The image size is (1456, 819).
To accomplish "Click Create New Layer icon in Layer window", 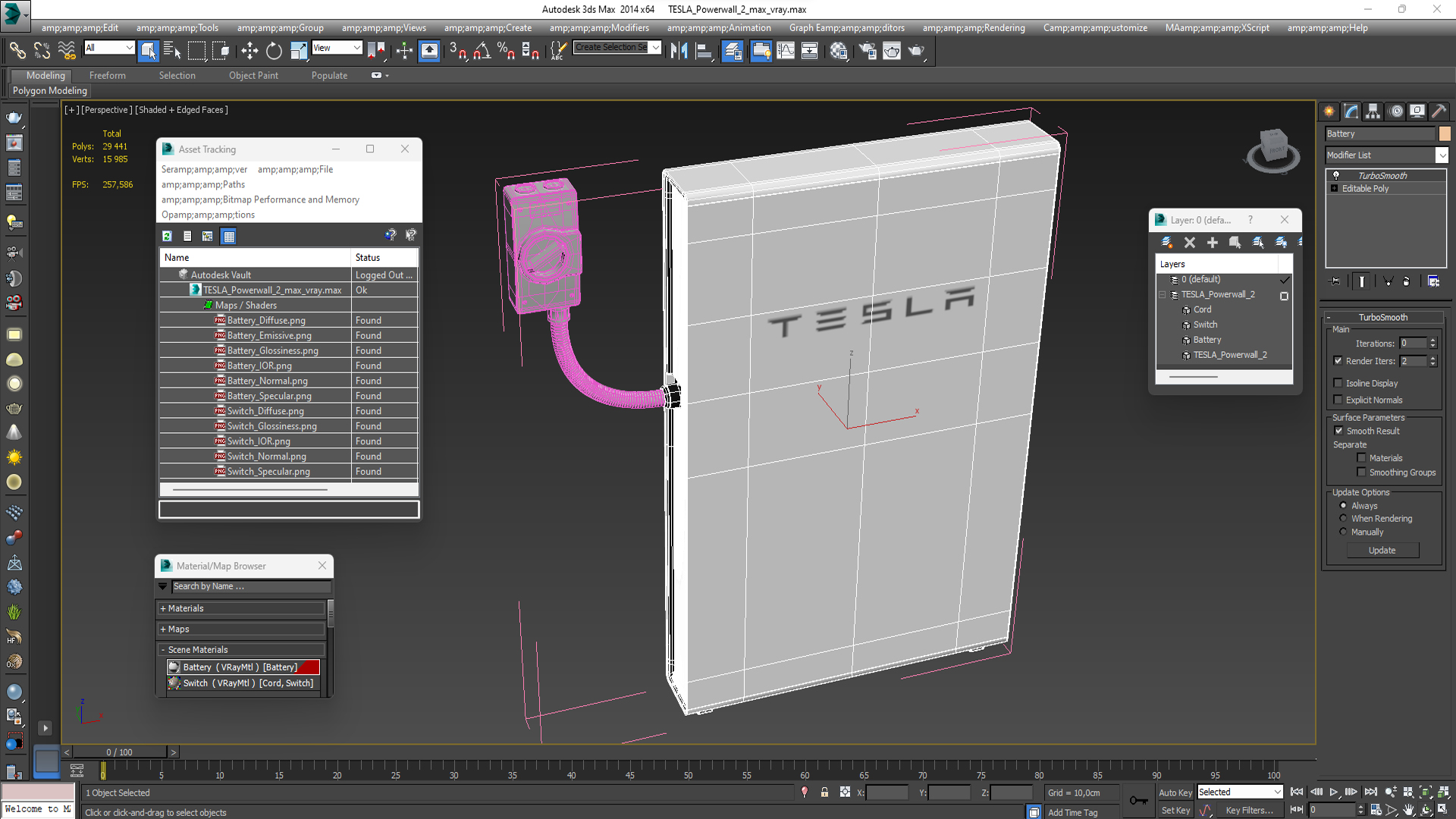I will point(1167,243).
